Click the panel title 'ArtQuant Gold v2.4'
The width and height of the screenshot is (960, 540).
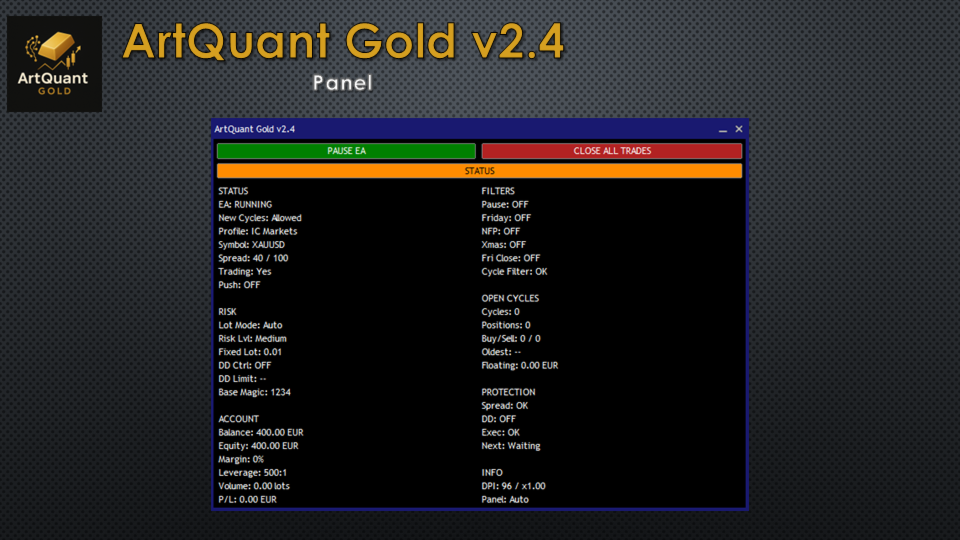click(255, 129)
